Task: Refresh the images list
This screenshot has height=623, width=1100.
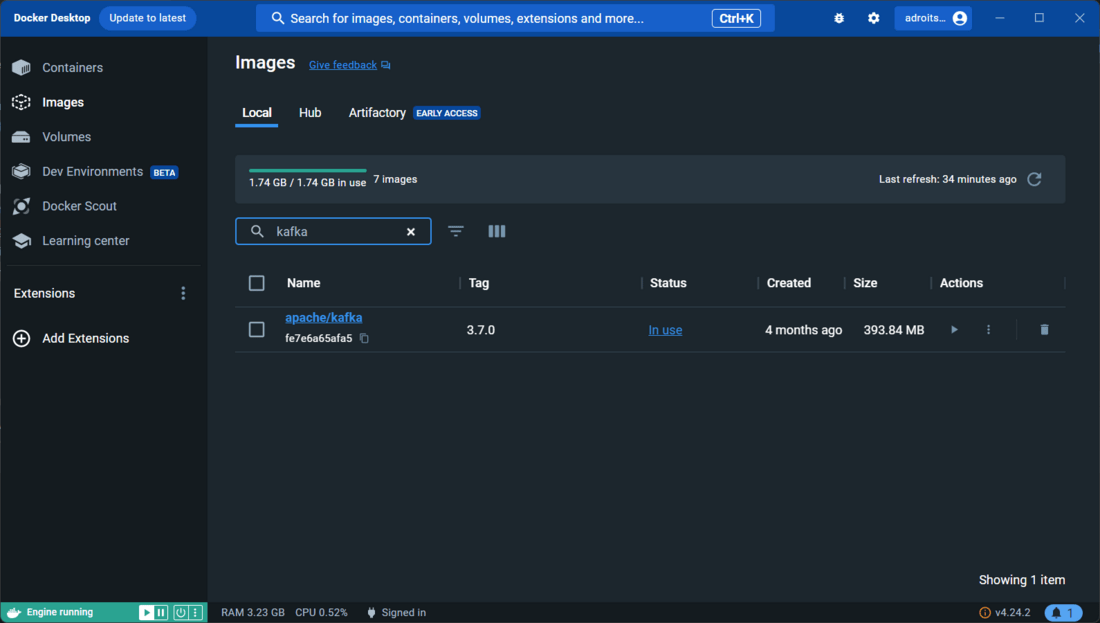Action: (x=1034, y=179)
